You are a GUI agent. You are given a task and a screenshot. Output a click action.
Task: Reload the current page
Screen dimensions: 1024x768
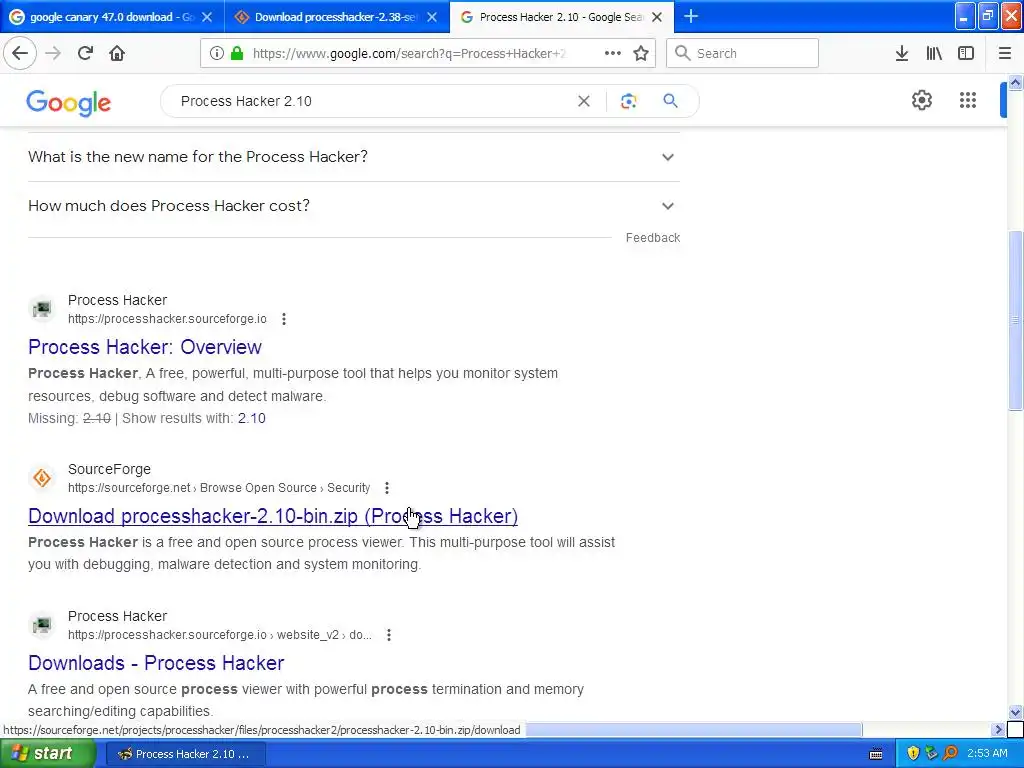[x=85, y=54]
